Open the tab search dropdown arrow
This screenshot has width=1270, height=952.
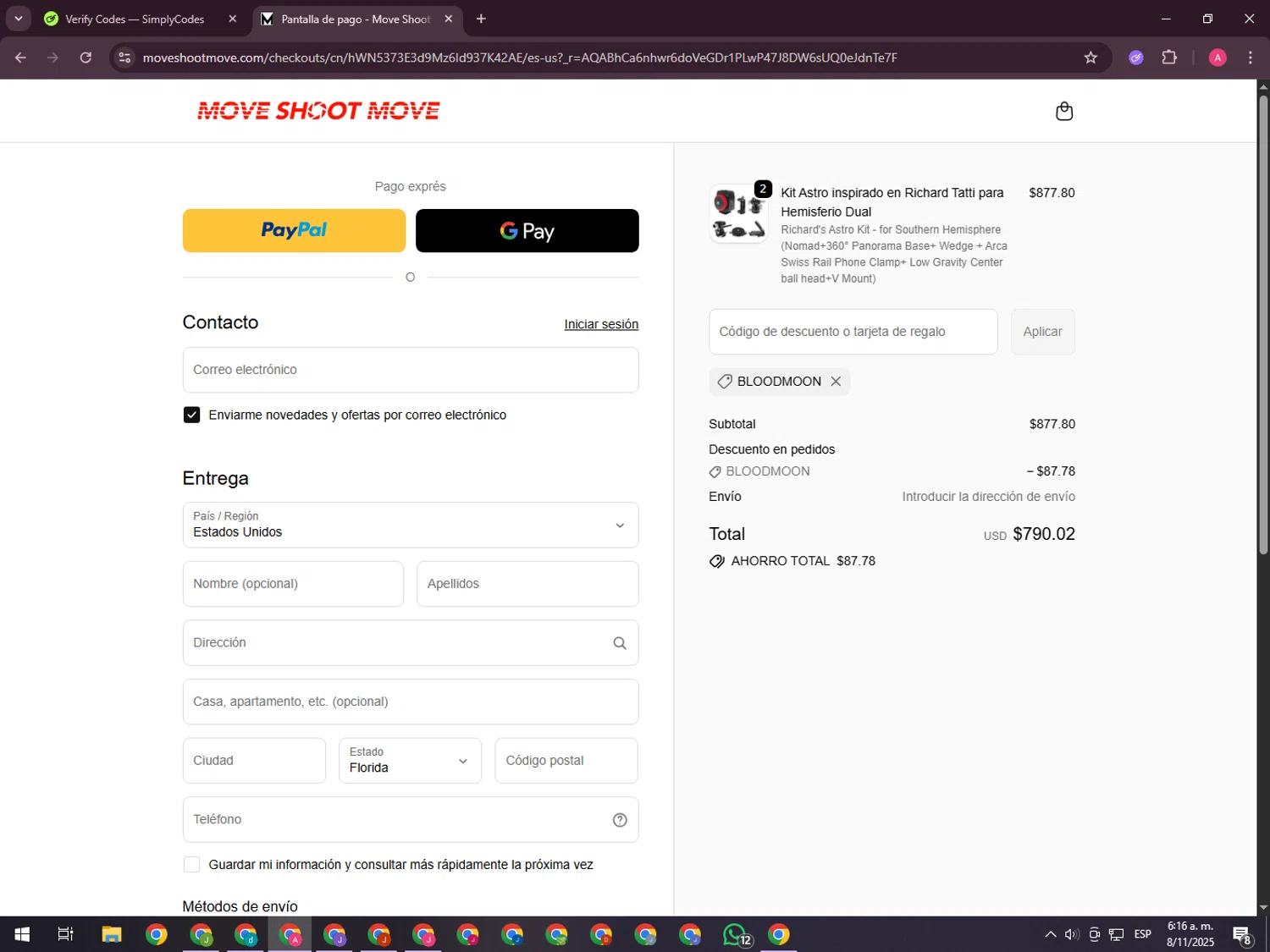click(x=18, y=19)
